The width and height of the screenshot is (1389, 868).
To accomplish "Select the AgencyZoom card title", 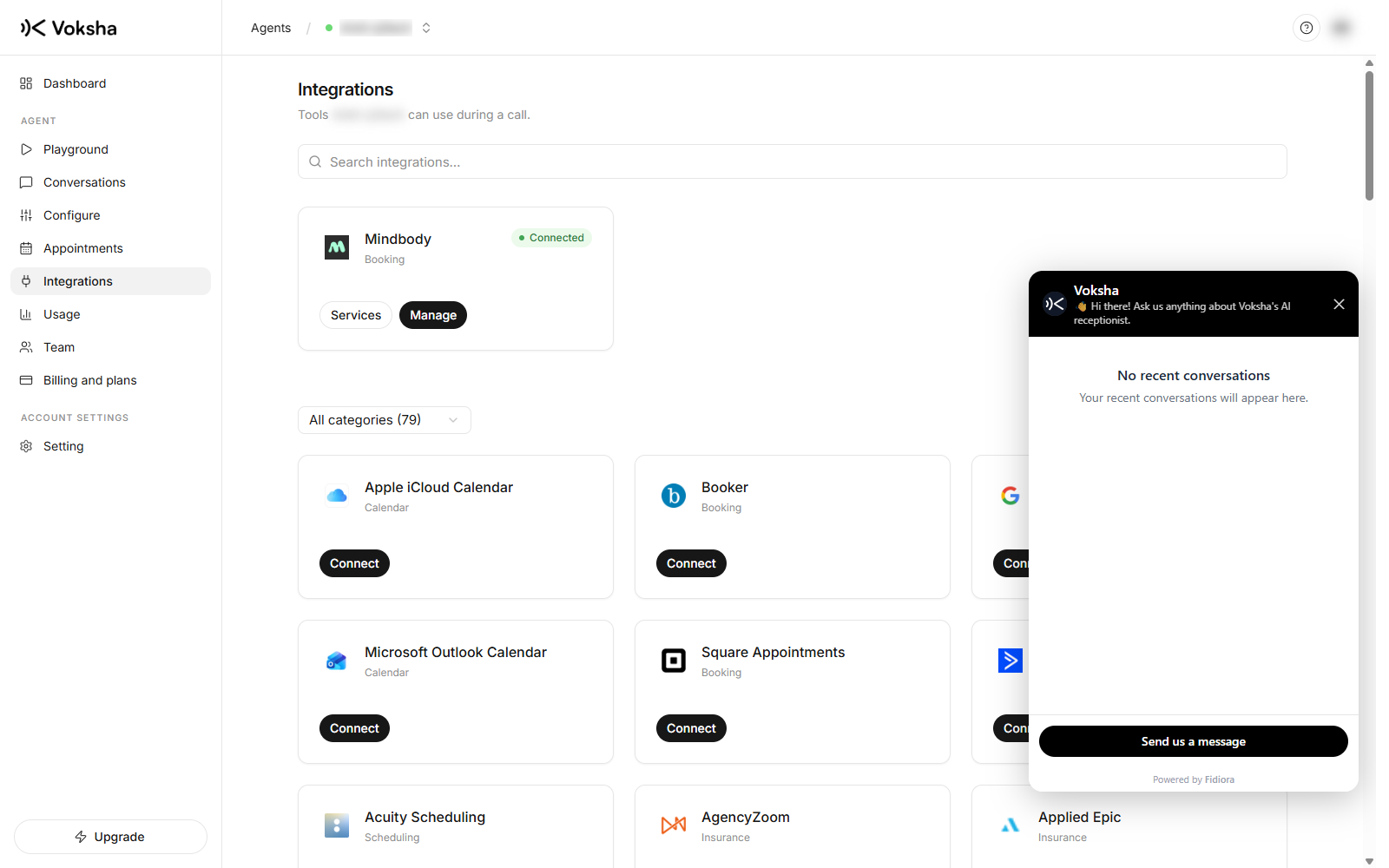I will [746, 817].
